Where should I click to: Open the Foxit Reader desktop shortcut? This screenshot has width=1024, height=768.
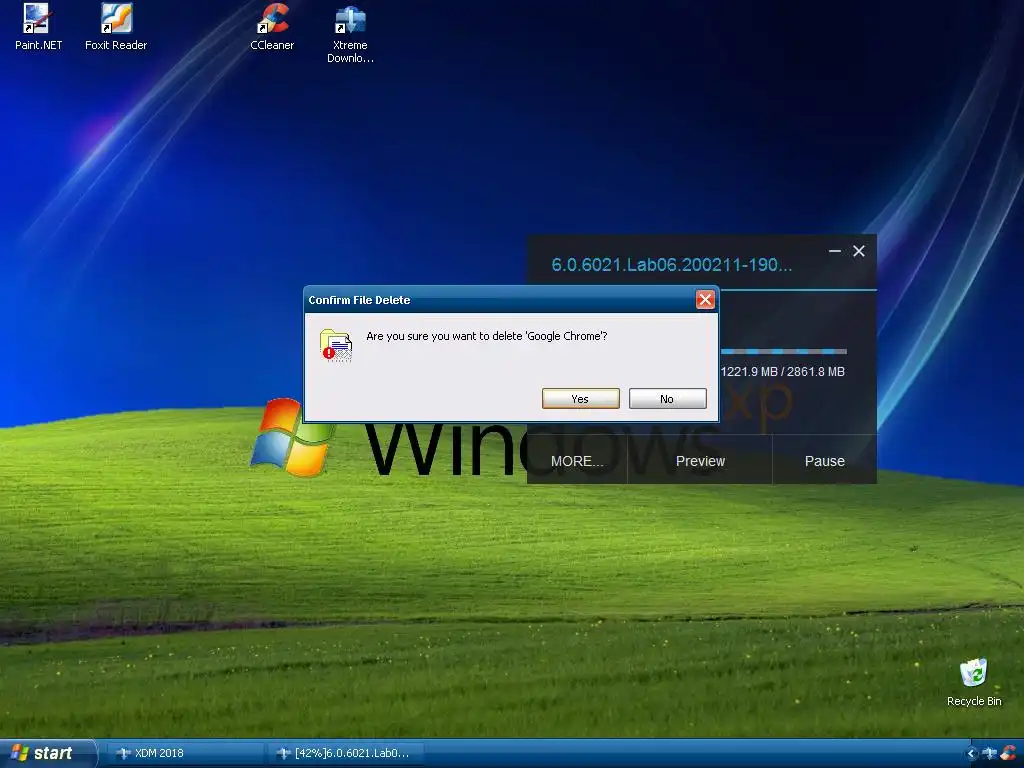(x=116, y=26)
